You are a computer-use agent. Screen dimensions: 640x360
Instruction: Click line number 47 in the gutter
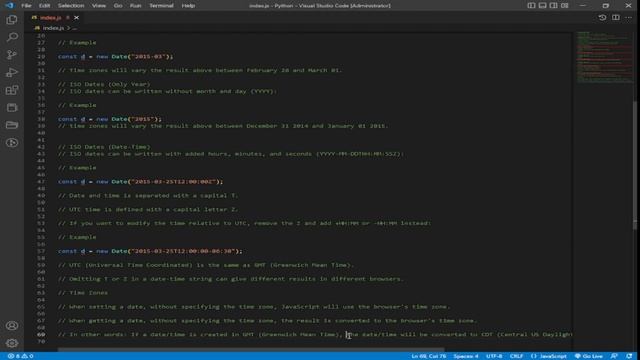41,181
